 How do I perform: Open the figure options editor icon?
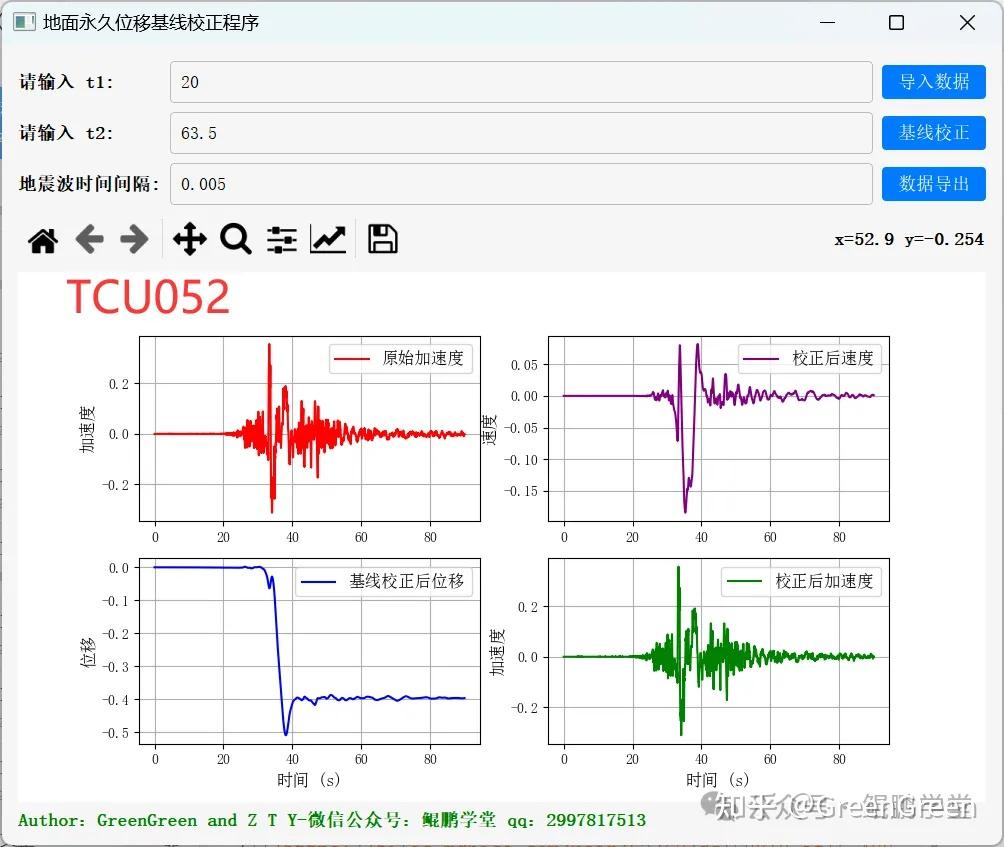click(328, 239)
